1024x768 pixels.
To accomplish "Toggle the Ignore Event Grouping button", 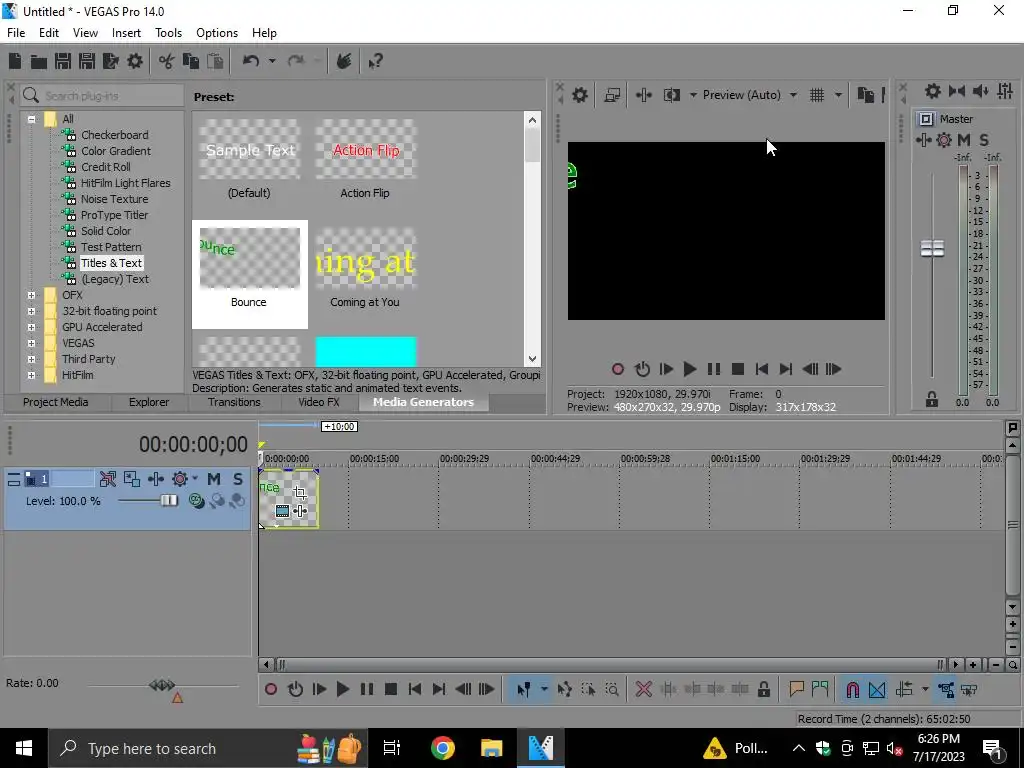I will [x=969, y=690].
